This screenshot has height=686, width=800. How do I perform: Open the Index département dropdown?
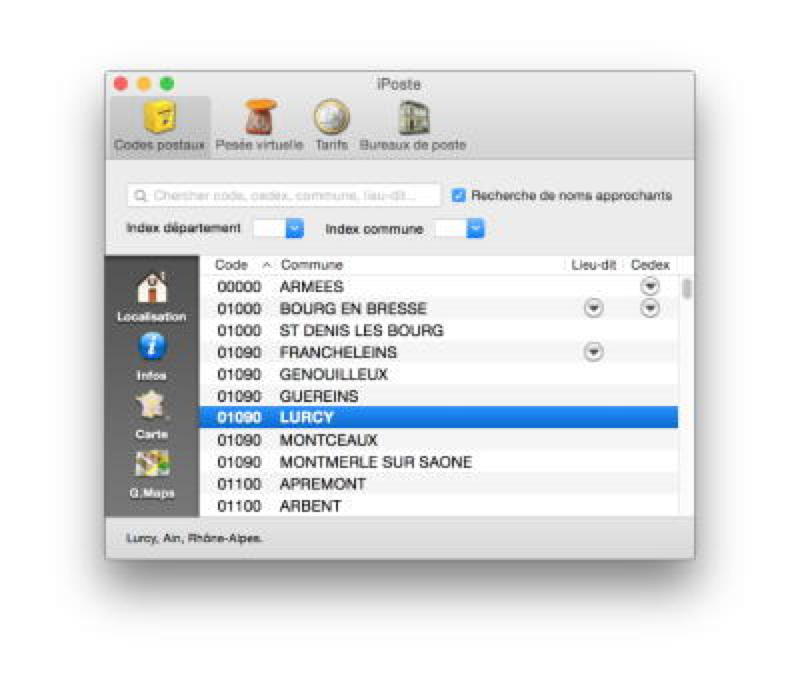(294, 229)
